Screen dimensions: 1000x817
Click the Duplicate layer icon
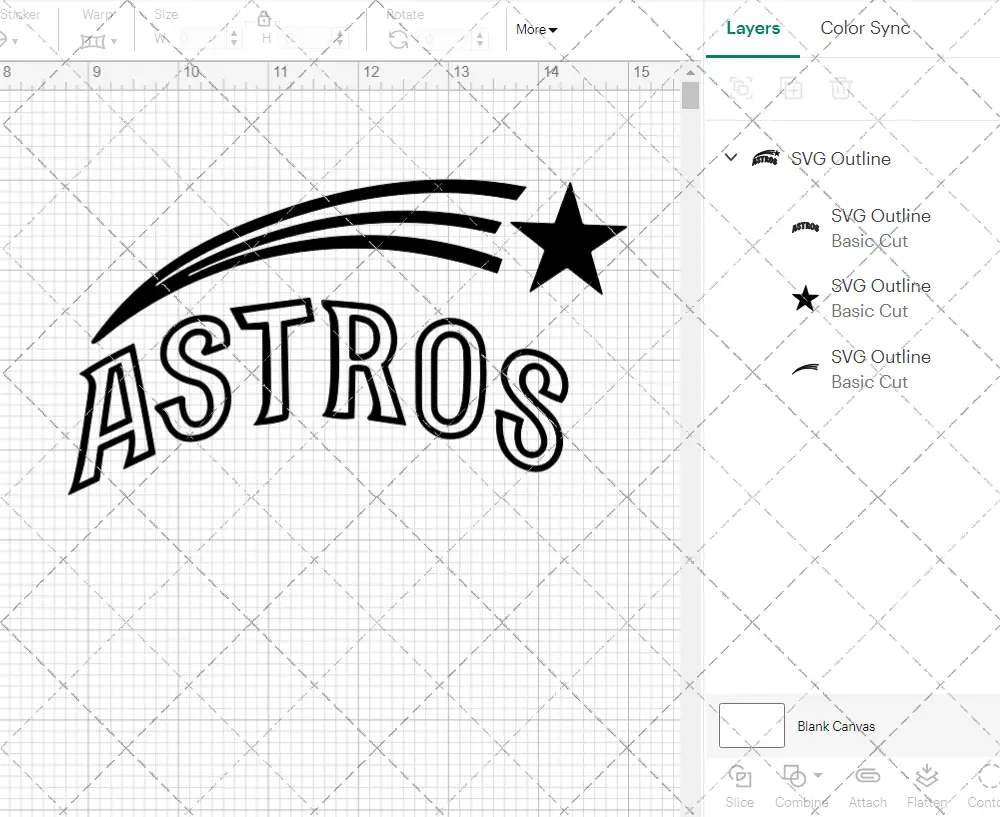(791, 87)
